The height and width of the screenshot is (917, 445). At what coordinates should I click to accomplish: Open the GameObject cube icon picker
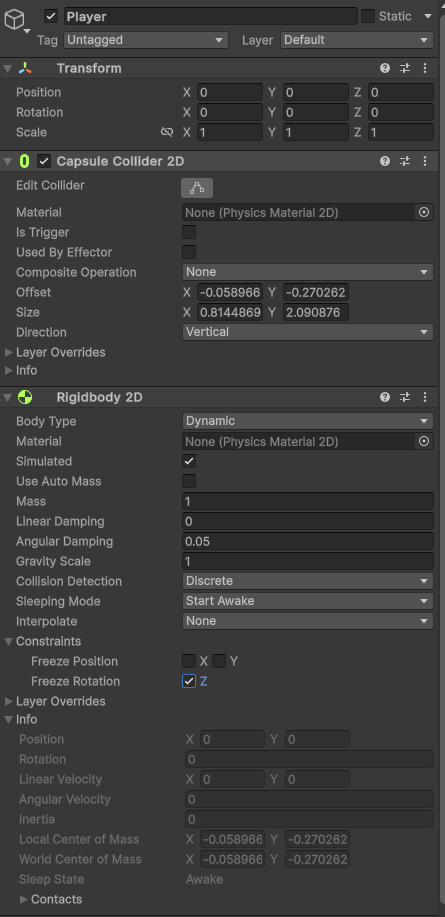tap(16, 22)
